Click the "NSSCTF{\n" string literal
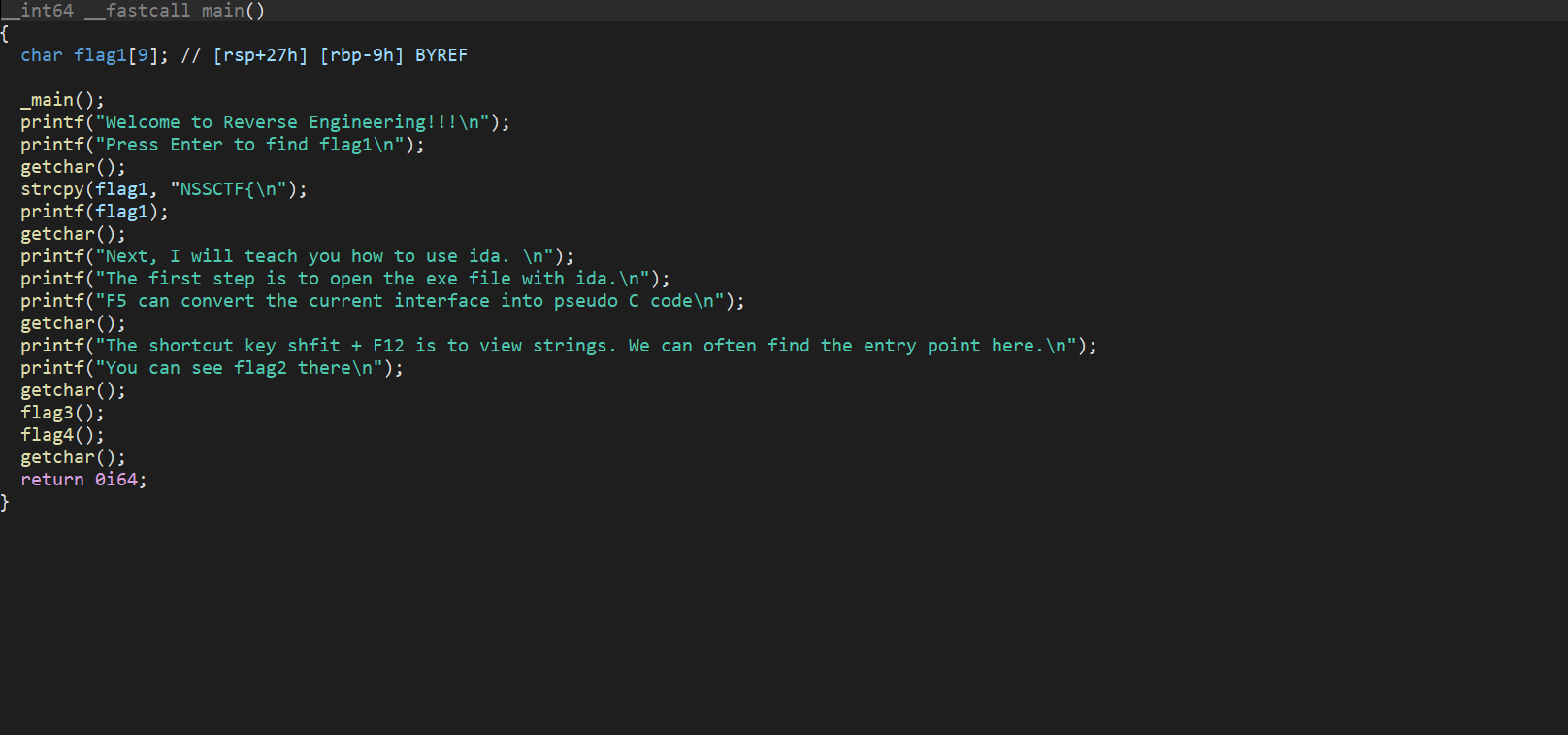This screenshot has width=1568, height=735. click(x=229, y=189)
